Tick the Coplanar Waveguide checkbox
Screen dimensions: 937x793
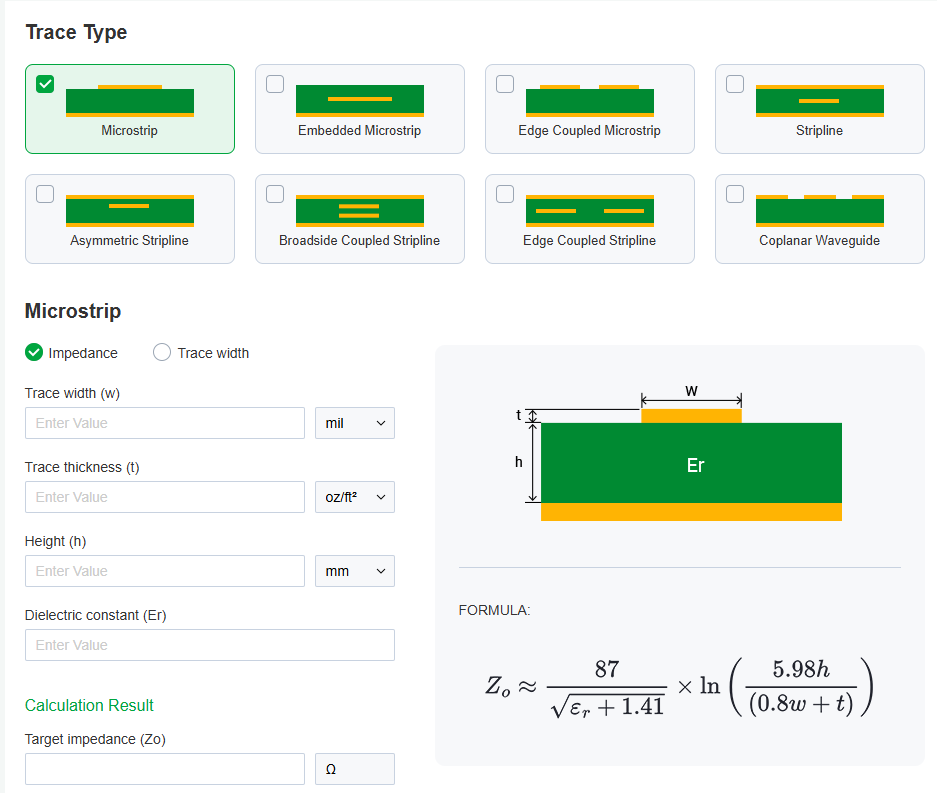(x=735, y=194)
